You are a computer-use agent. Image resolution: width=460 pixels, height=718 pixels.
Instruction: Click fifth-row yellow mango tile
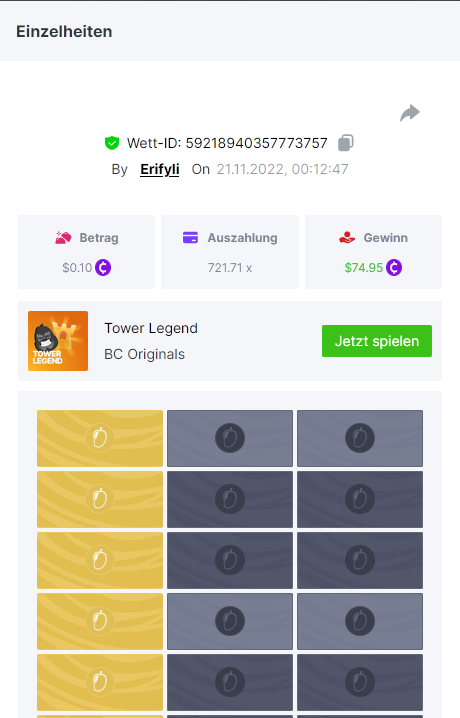coord(100,682)
